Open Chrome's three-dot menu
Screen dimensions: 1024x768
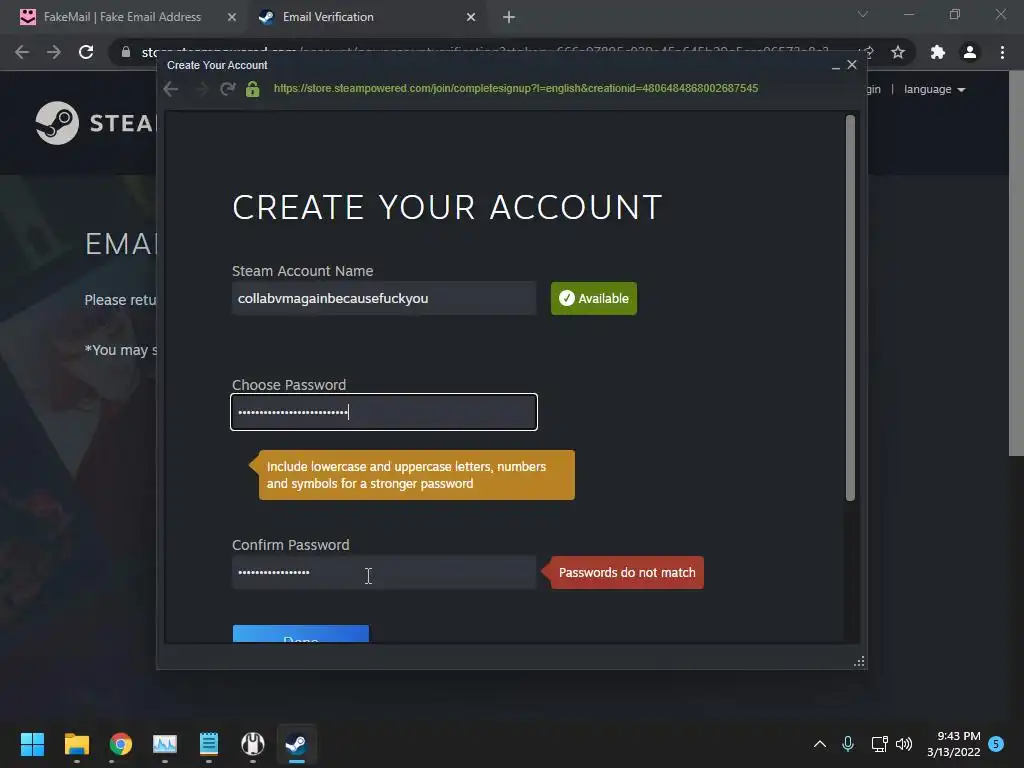[x=1002, y=52]
